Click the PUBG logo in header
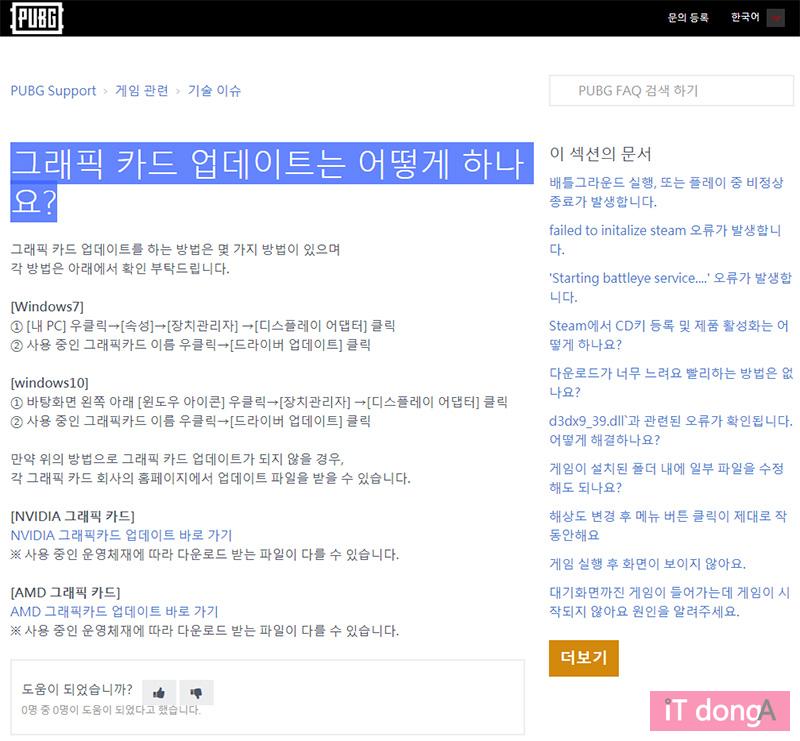This screenshot has width=800, height=741. coord(36,18)
